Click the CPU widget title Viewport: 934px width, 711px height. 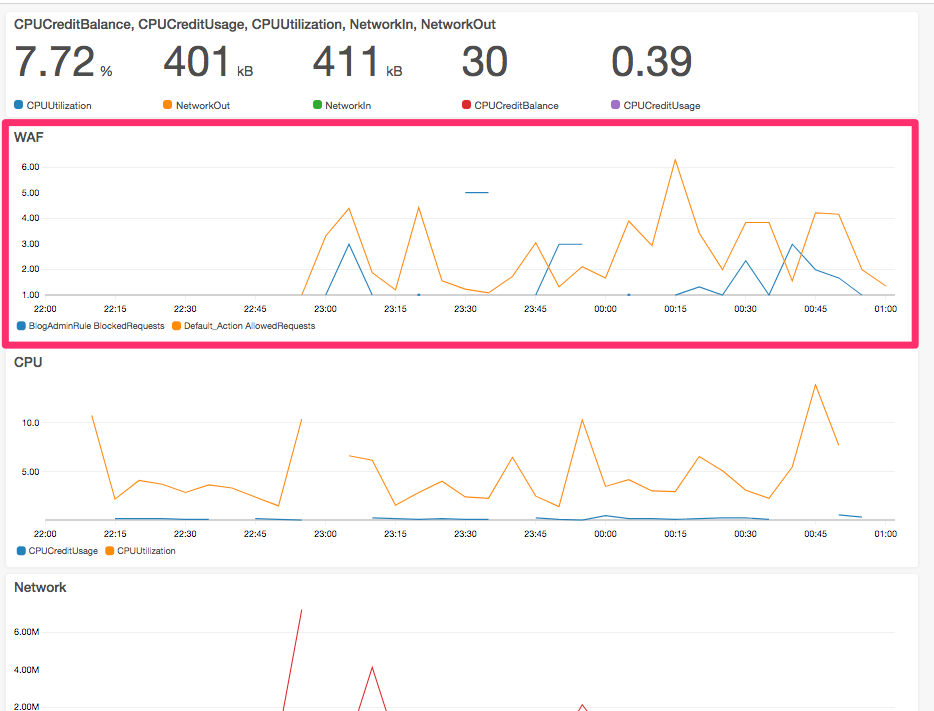(x=28, y=363)
